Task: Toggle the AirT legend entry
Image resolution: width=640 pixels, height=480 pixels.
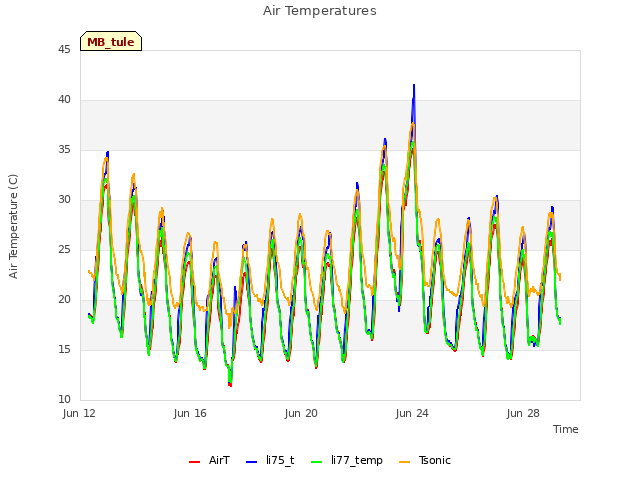Action: pyautogui.click(x=209, y=460)
